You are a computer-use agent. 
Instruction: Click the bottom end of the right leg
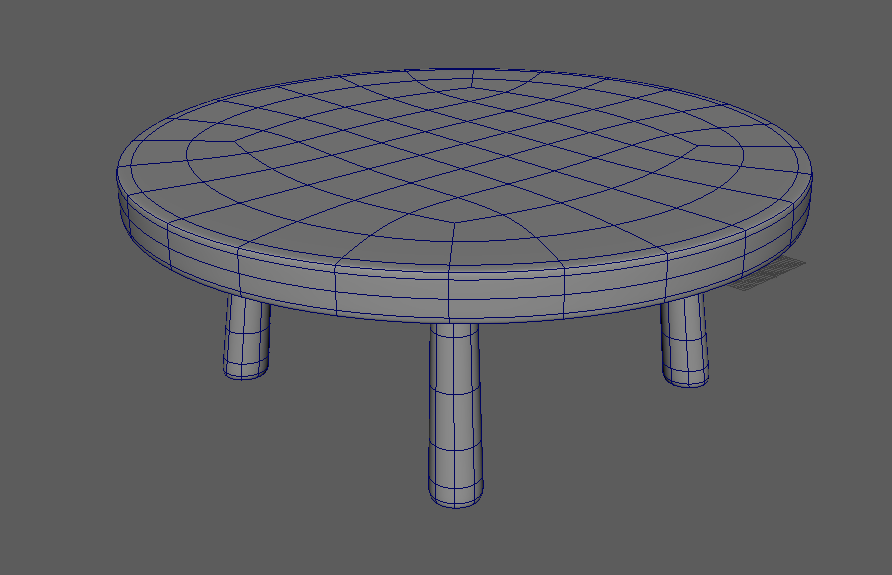click(x=688, y=378)
